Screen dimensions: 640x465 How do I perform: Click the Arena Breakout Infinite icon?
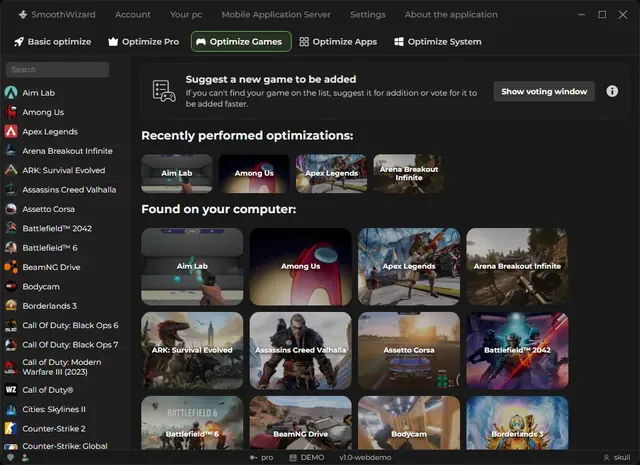click(x=11, y=151)
